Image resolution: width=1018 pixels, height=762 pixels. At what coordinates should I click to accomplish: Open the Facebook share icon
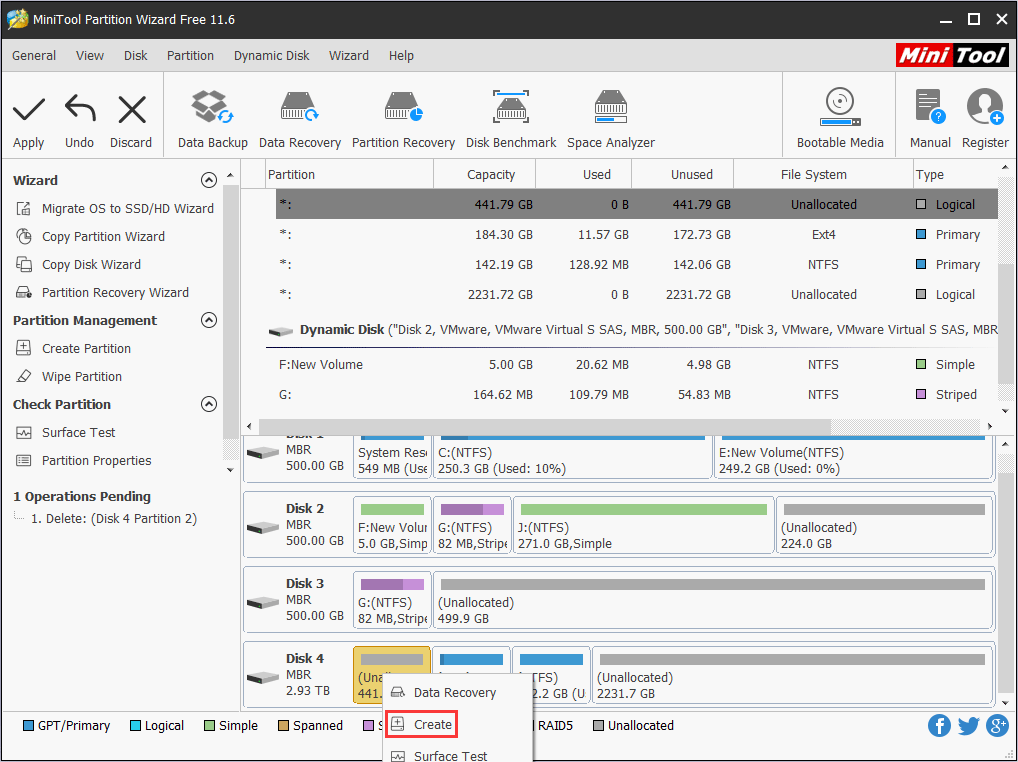939,726
